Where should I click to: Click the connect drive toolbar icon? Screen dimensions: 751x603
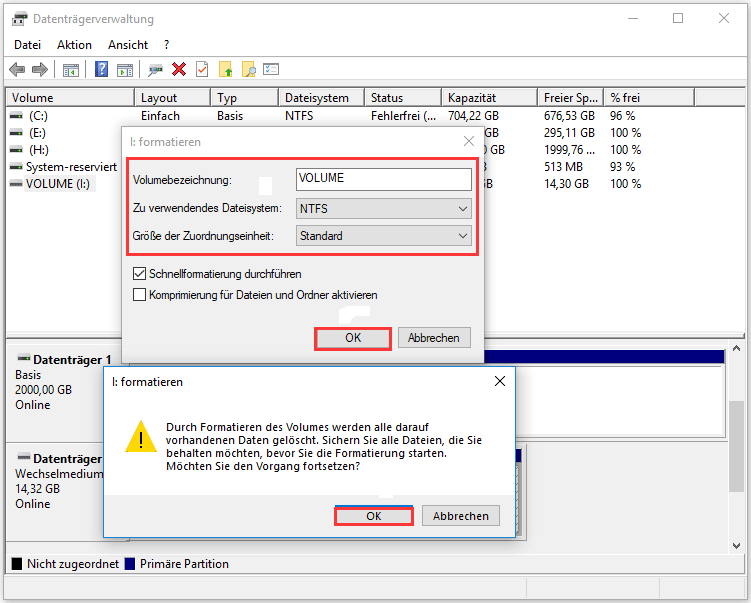pyautogui.click(x=155, y=69)
